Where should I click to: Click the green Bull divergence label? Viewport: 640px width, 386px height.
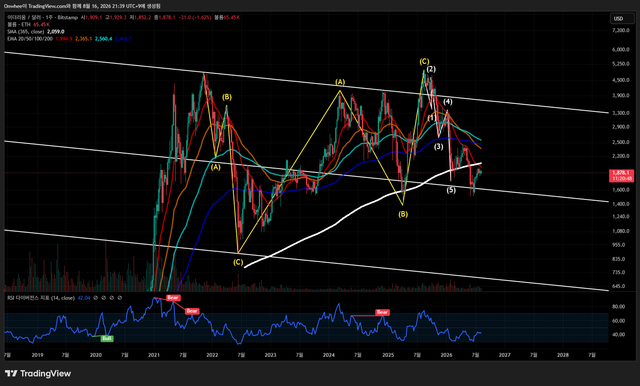tap(107, 338)
